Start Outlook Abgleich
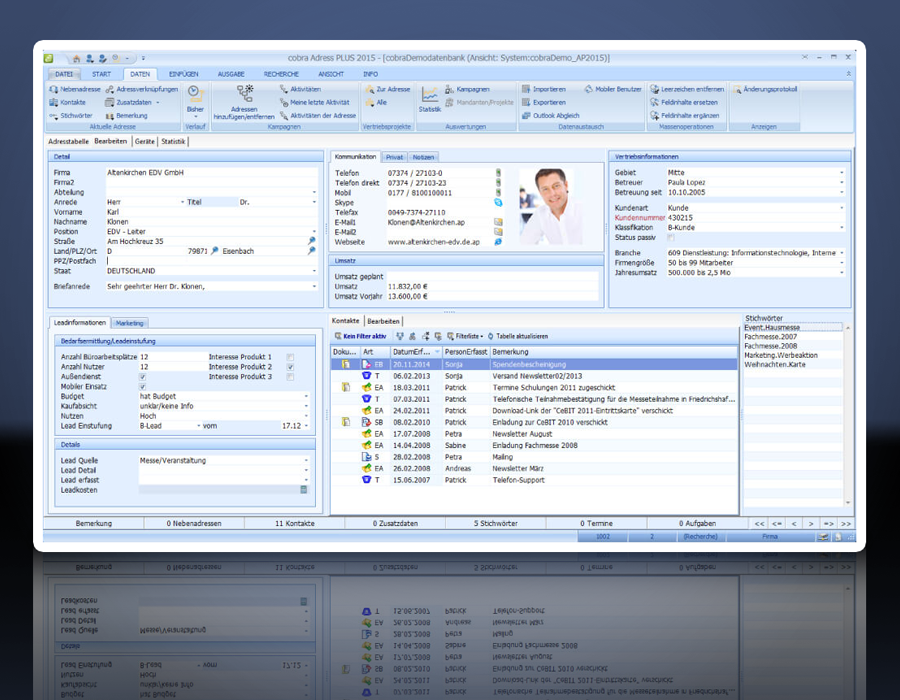 point(550,115)
